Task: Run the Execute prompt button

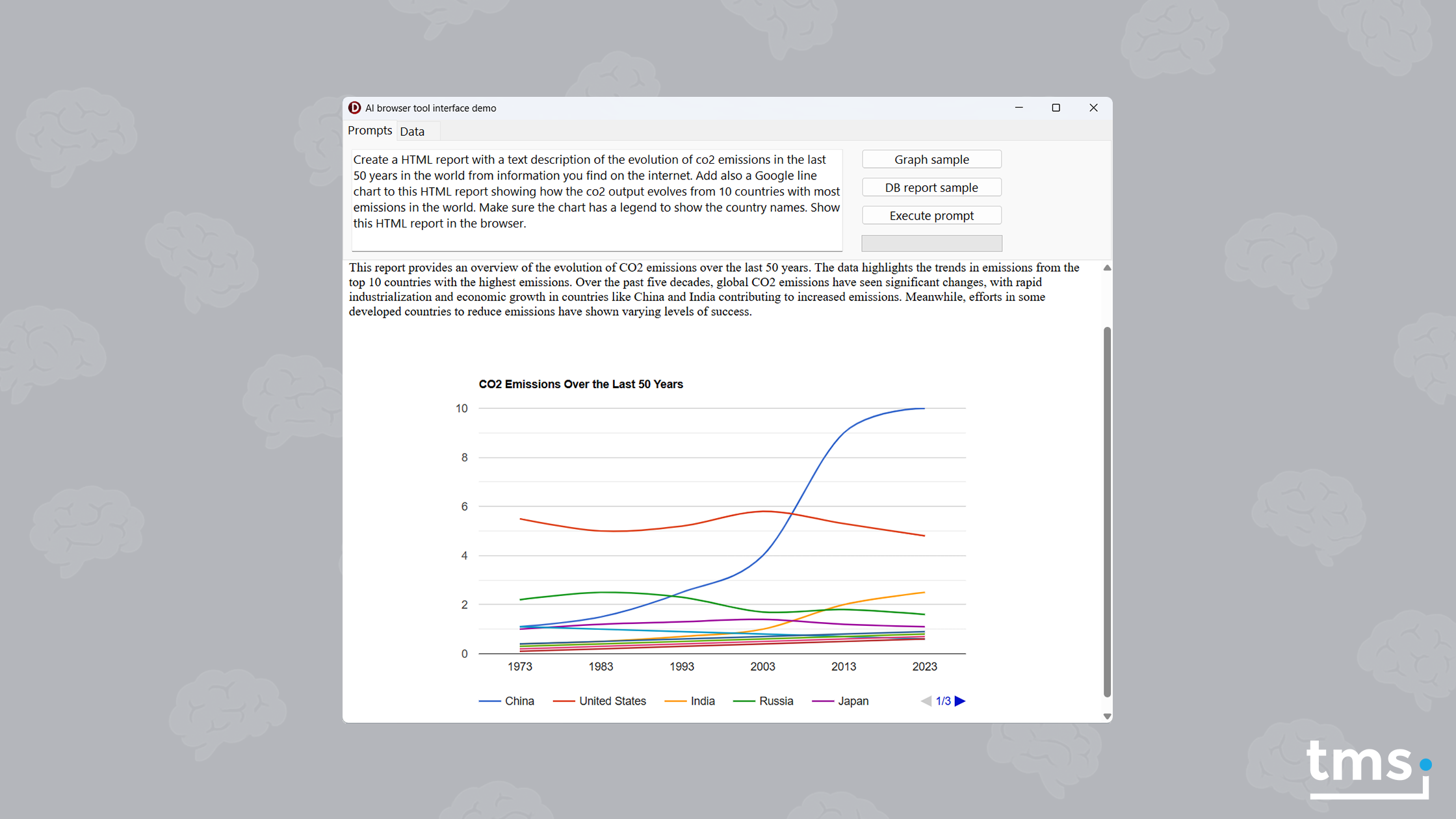Action: point(931,215)
